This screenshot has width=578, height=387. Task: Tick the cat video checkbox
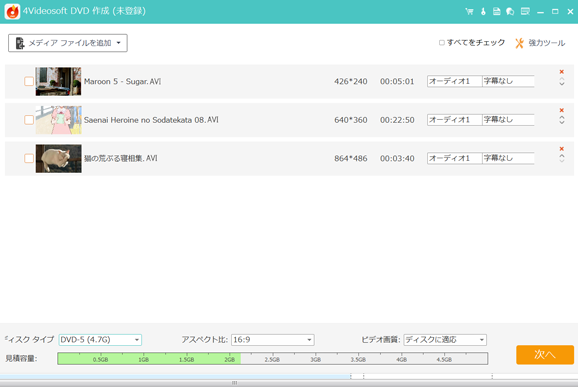(29, 158)
